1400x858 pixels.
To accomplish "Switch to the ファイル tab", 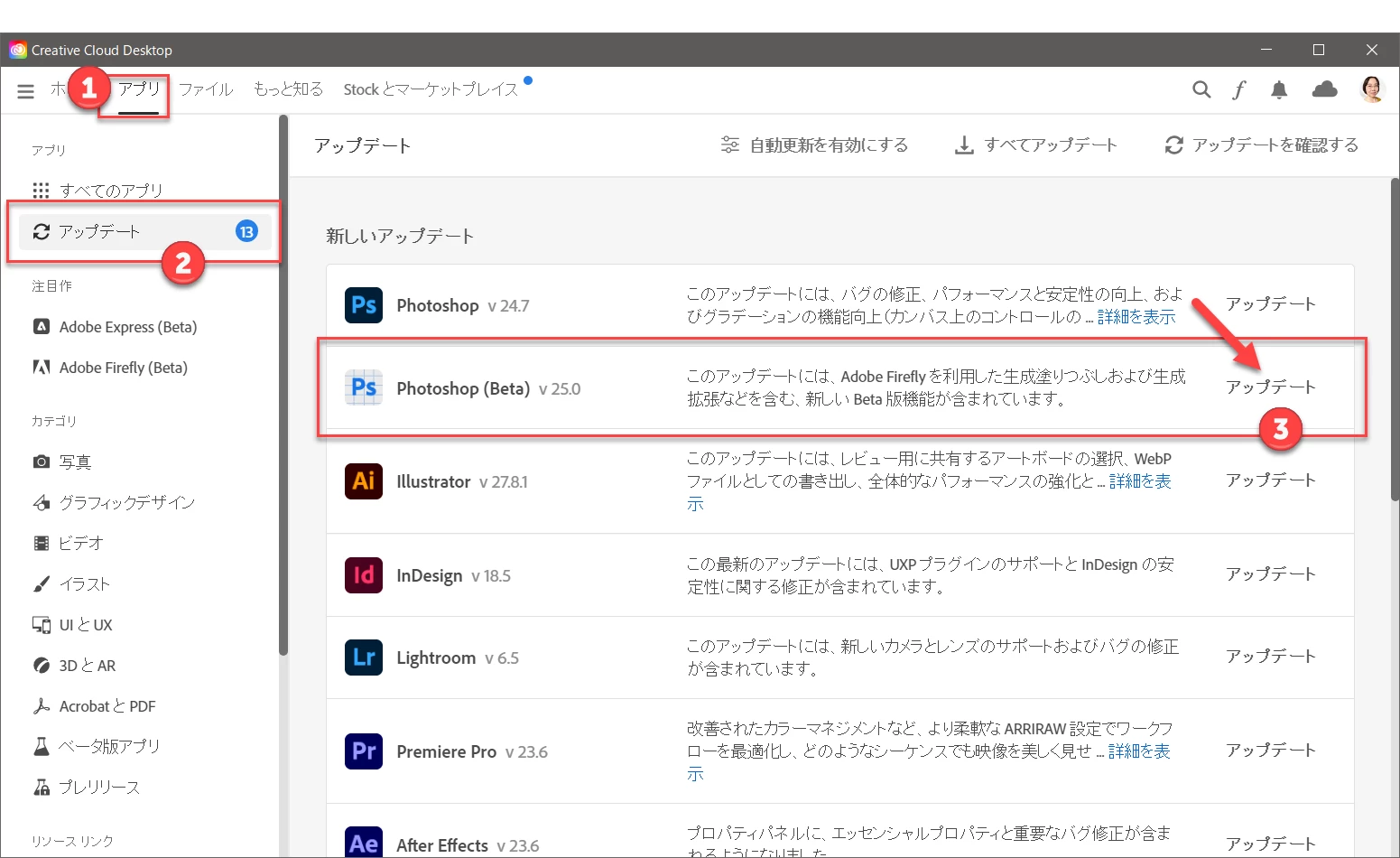I will (206, 89).
